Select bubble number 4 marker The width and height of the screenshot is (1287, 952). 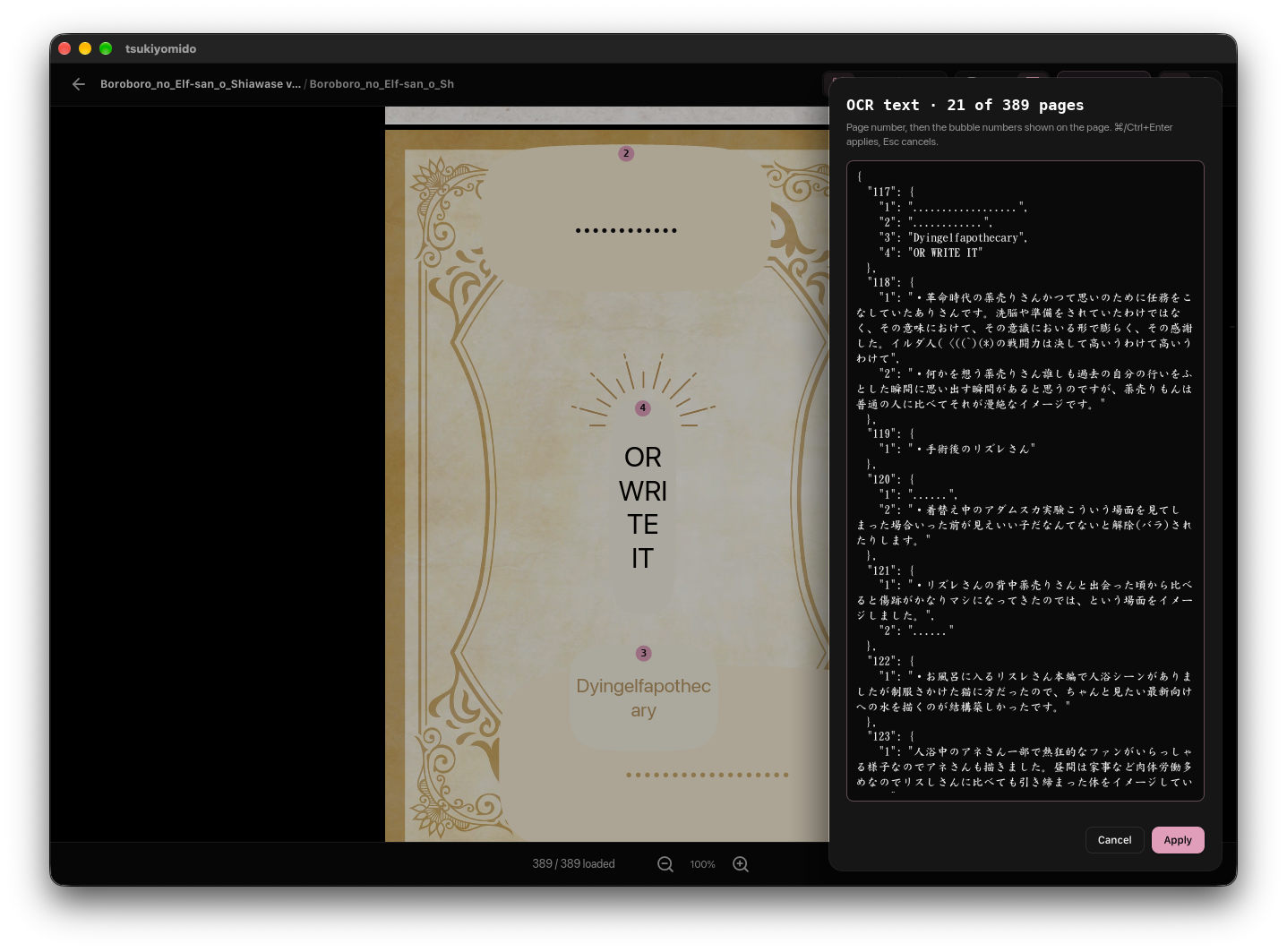click(642, 408)
